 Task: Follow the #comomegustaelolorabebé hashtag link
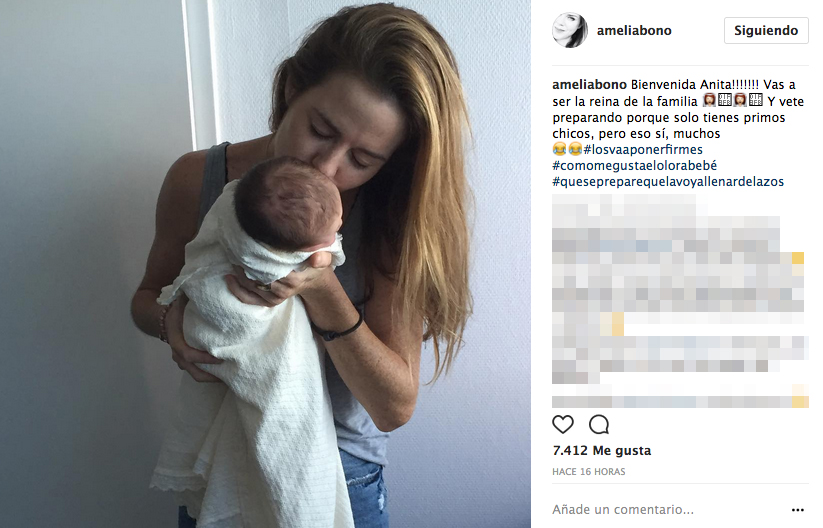(635, 166)
